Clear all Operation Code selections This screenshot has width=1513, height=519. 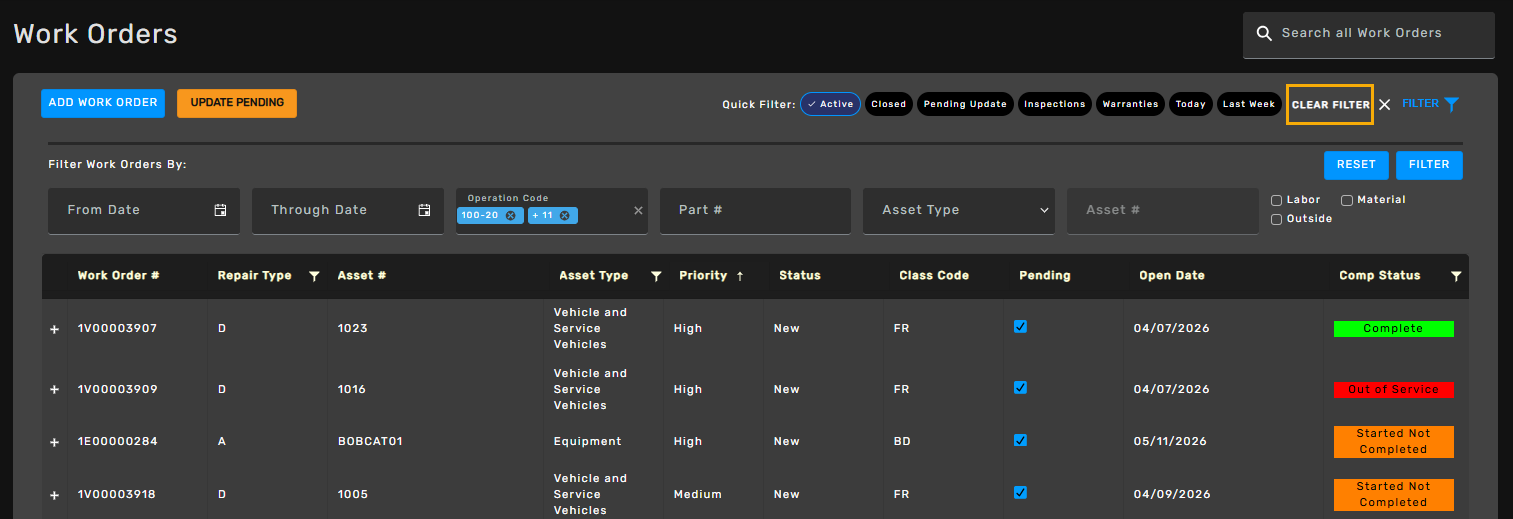pyautogui.click(x=638, y=210)
